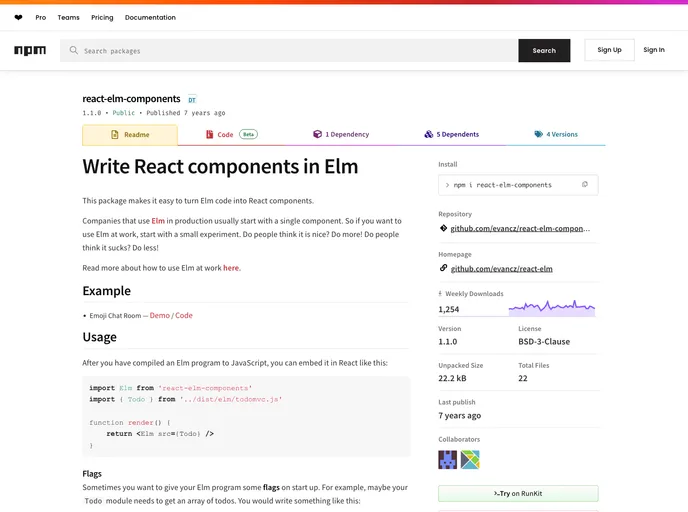Click the 'Public' label under package name
688x512 pixels.
[124, 113]
